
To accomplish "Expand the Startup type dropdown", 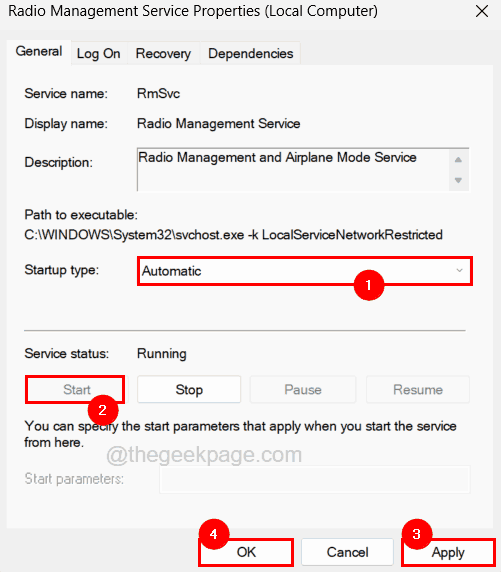I will 305,271.
